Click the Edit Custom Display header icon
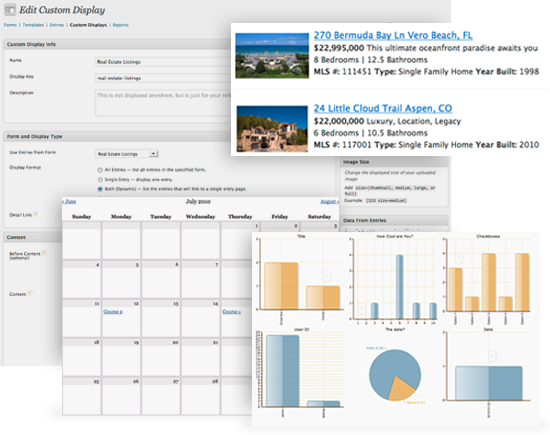Viewport: 550px width, 435px height. coord(10,10)
